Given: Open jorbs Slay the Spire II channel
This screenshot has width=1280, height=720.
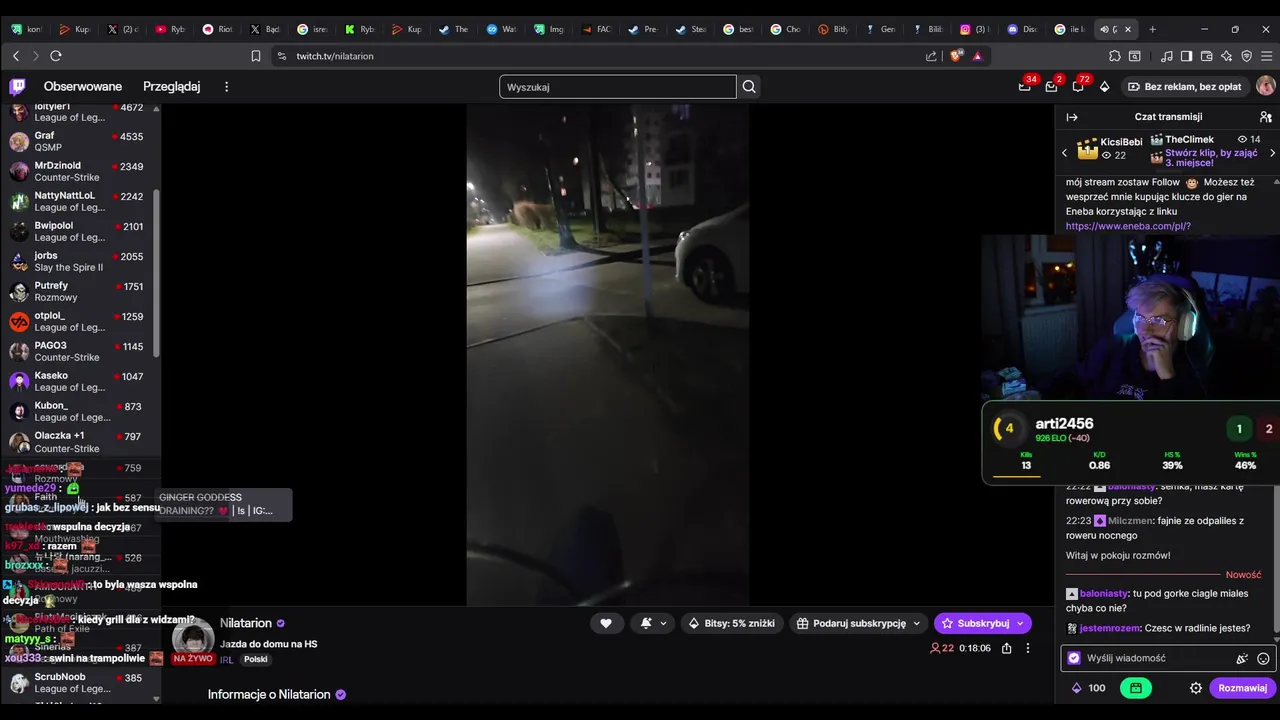Looking at the screenshot, I should pyautogui.click(x=80, y=262).
